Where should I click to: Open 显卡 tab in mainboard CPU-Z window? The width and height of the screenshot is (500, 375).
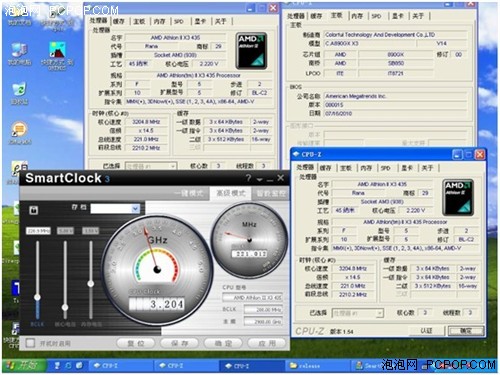(x=397, y=16)
